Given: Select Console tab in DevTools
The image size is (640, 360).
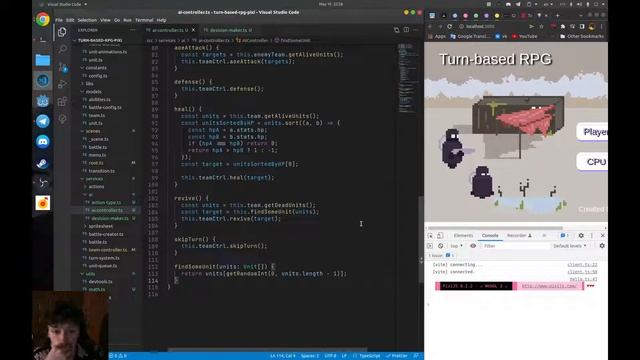Looking at the screenshot, I should (x=490, y=236).
